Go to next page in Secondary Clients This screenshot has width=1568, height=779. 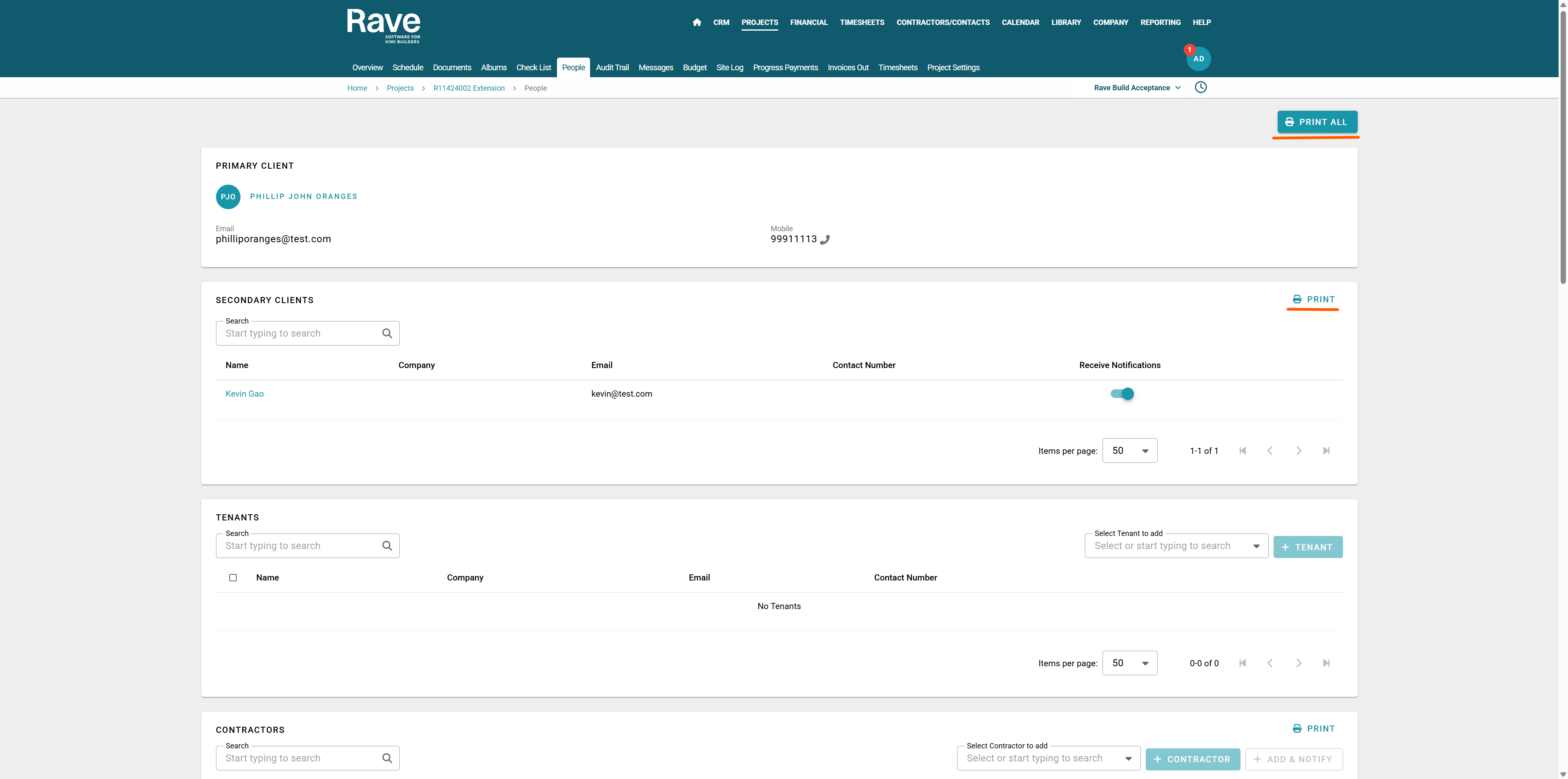pyautogui.click(x=1298, y=451)
